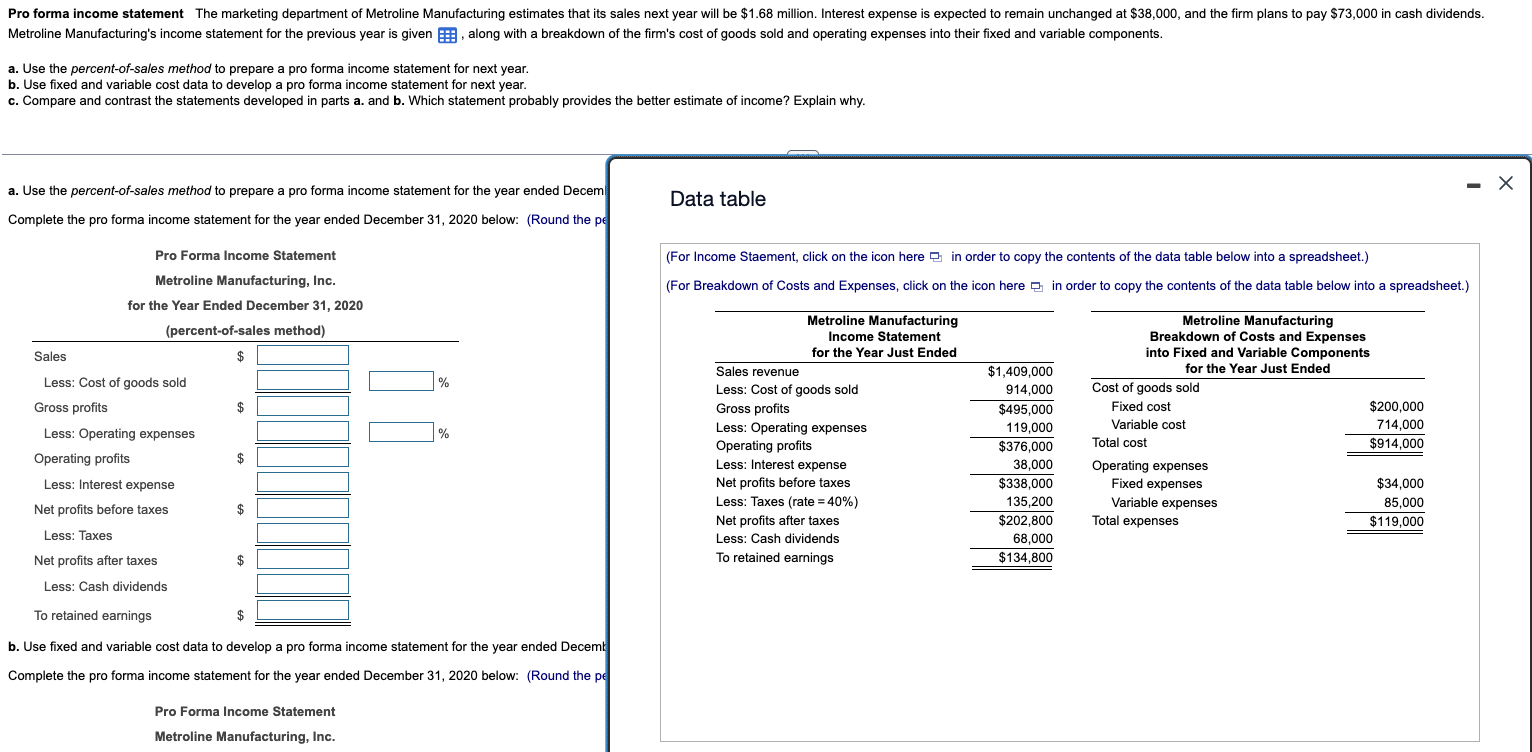Click the copy icon for Breakdown of Costs
Screen dimensions: 1532x752
pyautogui.click(x=1034, y=285)
